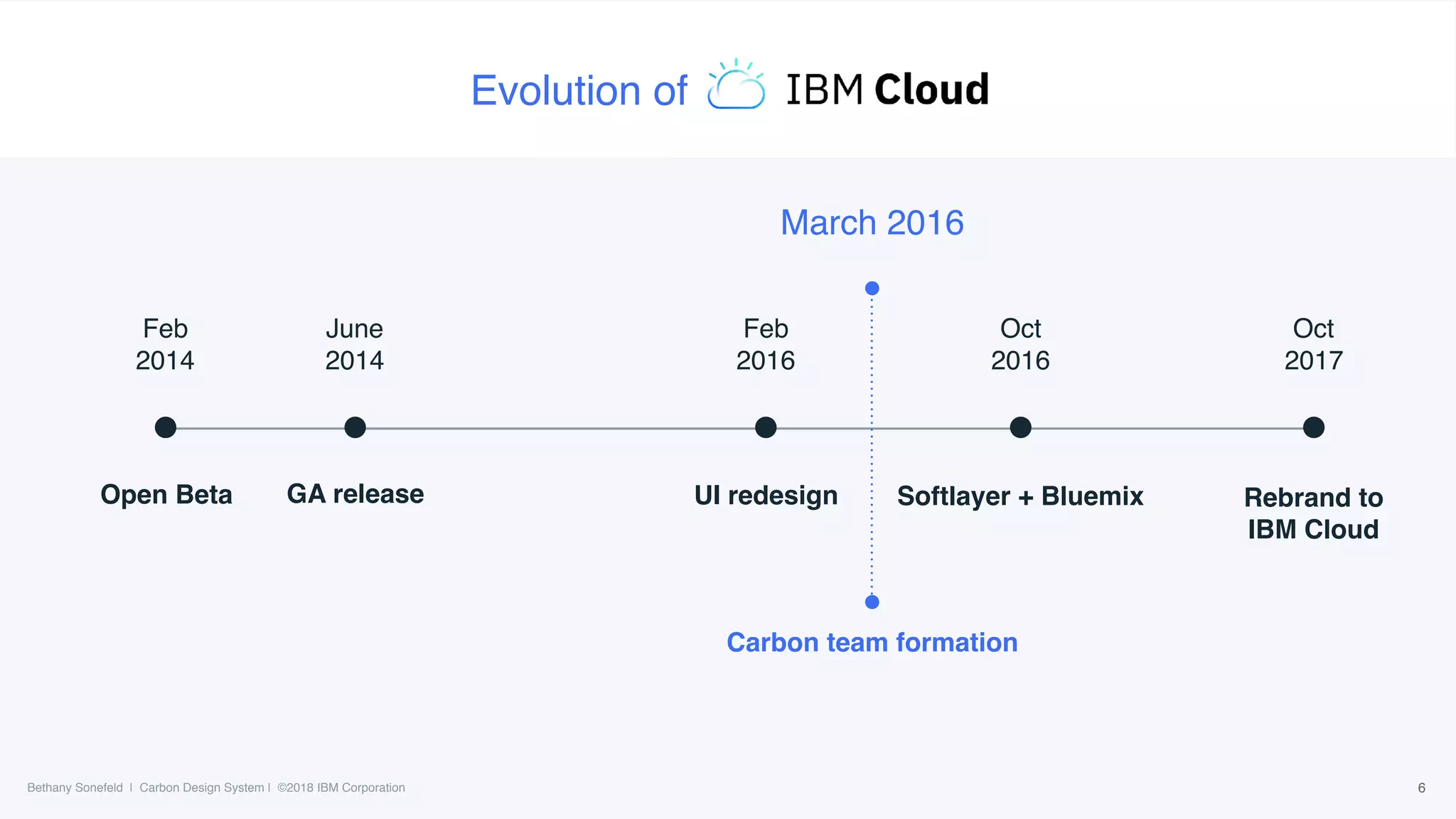Click '©2018 IBM Corporation' in the footer
Viewport: 1456px width, 819px height.
341,788
